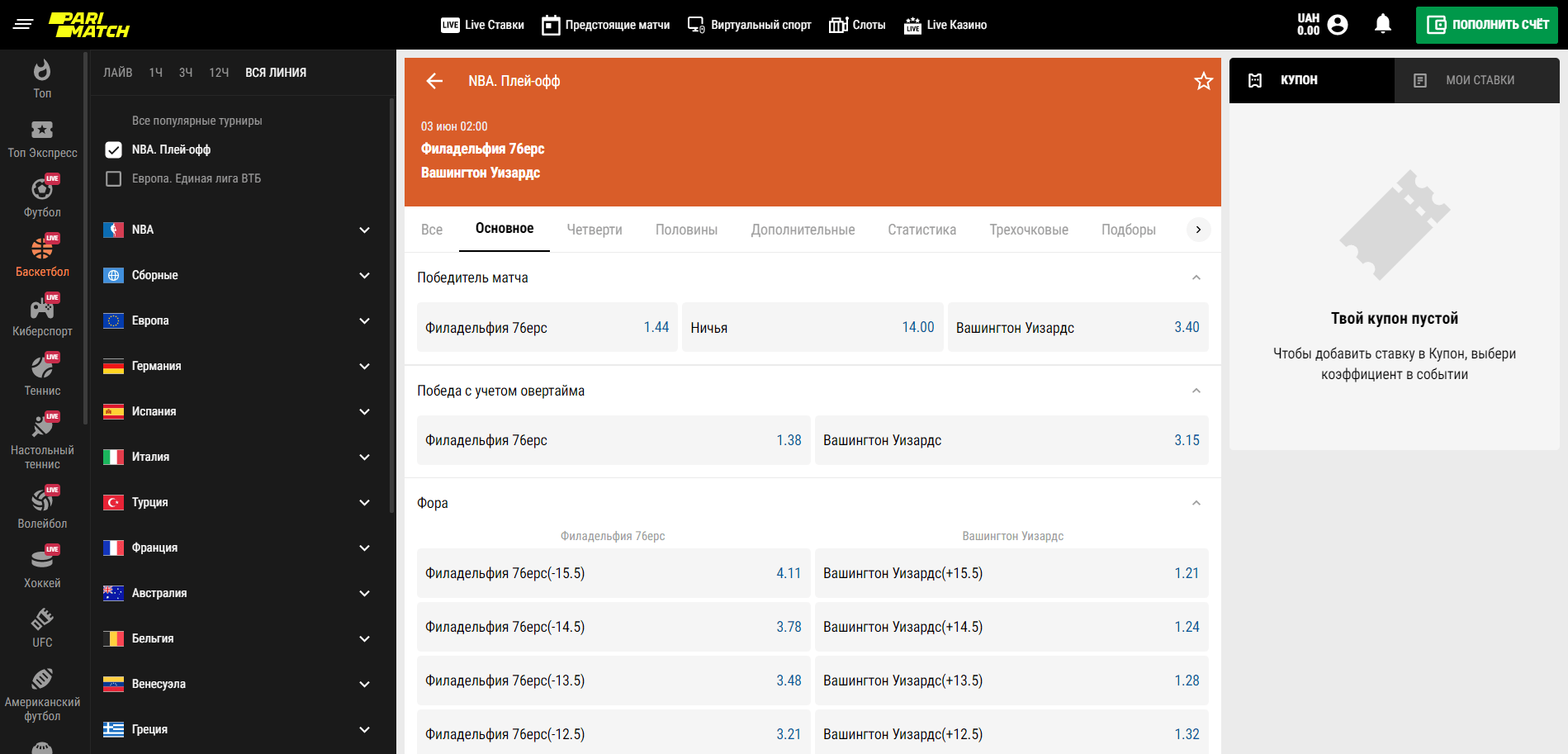The height and width of the screenshot is (754, 1568).
Task: Collapse the Победитель матча section
Action: tap(1196, 277)
